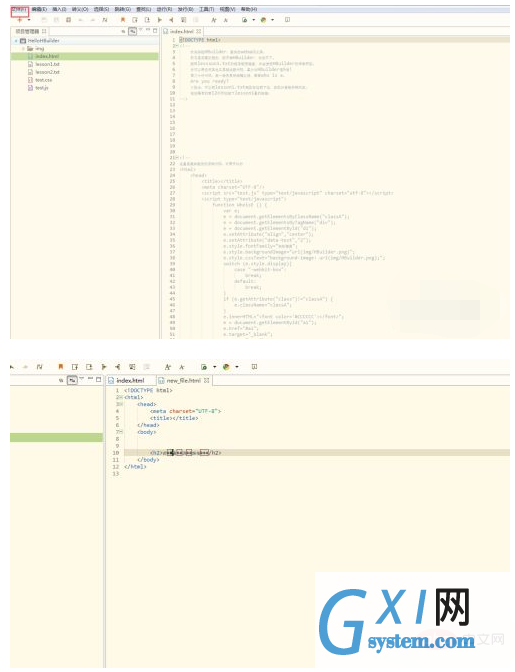Collapse the HelloHBuilder project node

(x=16, y=41)
